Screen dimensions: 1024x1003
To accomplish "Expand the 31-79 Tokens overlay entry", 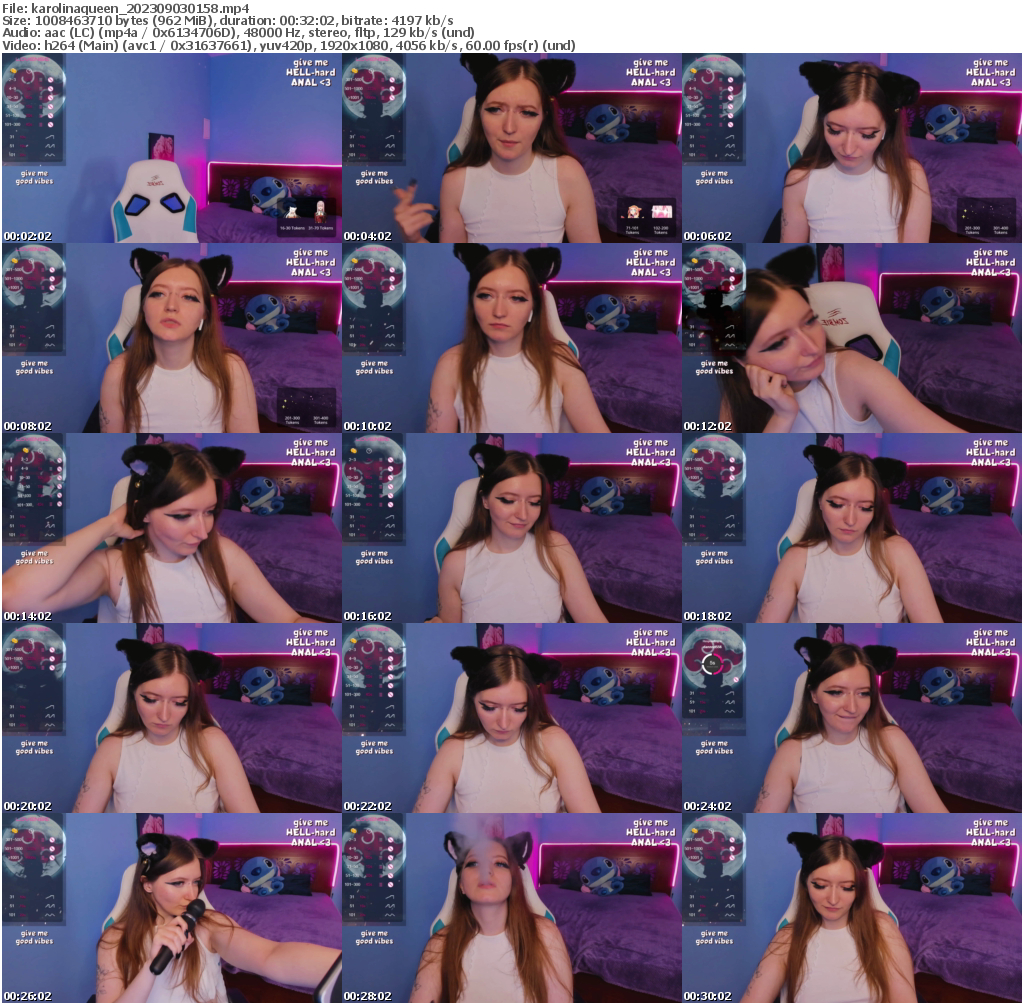I will (x=320, y=212).
